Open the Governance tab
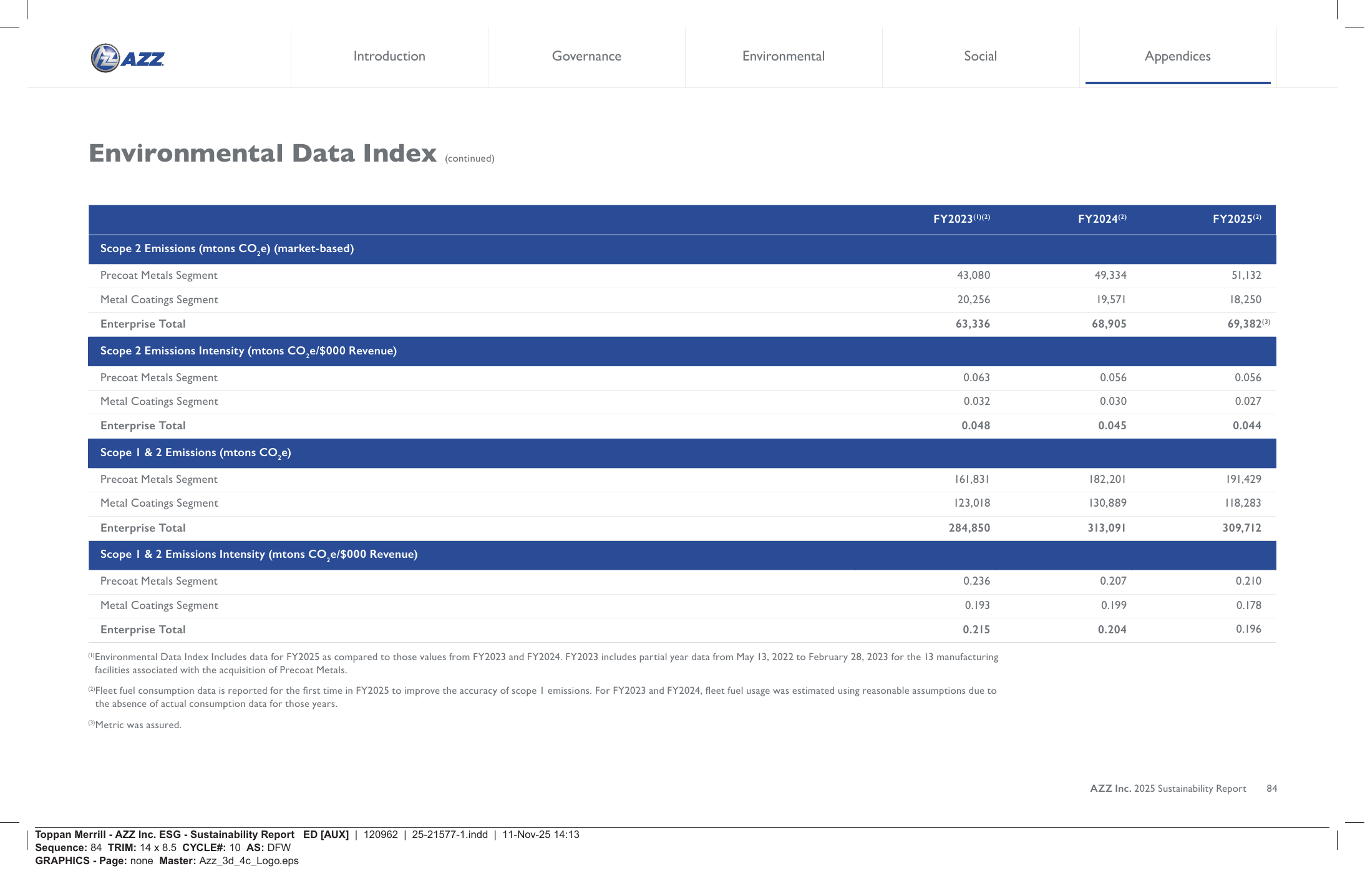1365x896 pixels. point(586,56)
